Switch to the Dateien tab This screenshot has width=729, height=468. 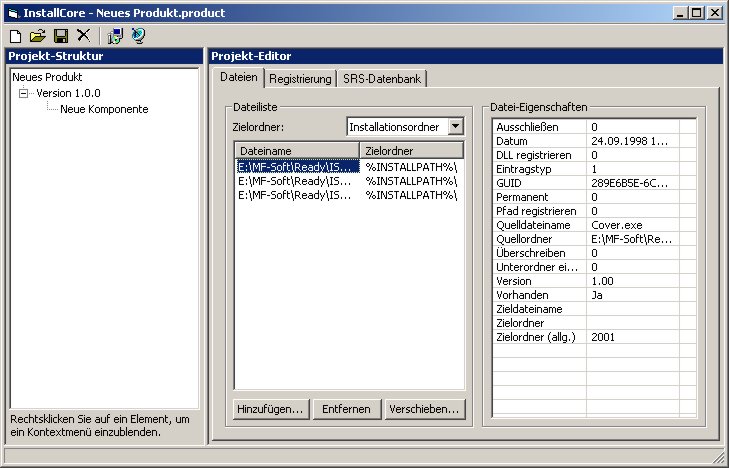pyautogui.click(x=239, y=77)
